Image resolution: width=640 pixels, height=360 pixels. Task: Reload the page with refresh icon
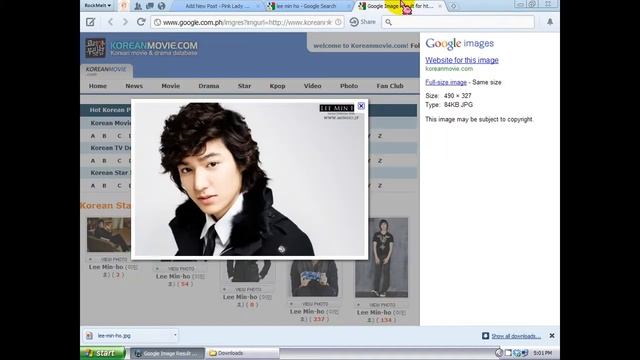pyautogui.click(x=141, y=22)
